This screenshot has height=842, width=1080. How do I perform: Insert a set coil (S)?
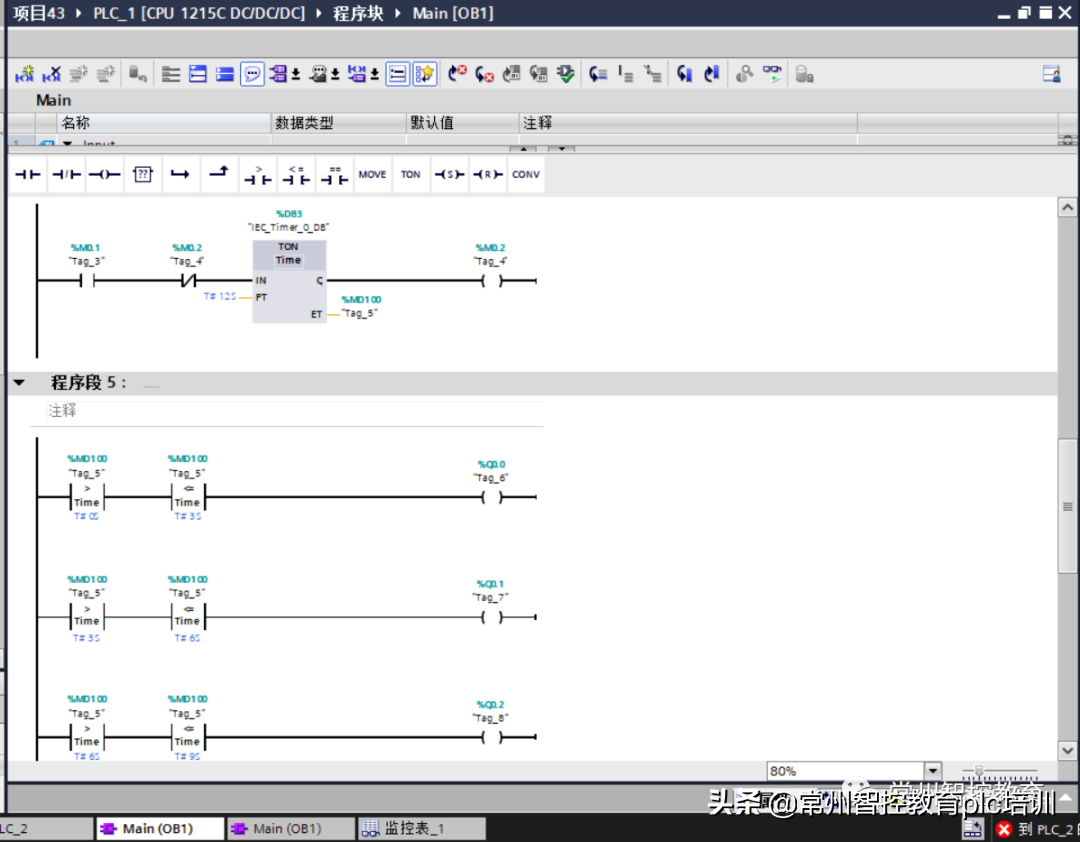point(449,174)
